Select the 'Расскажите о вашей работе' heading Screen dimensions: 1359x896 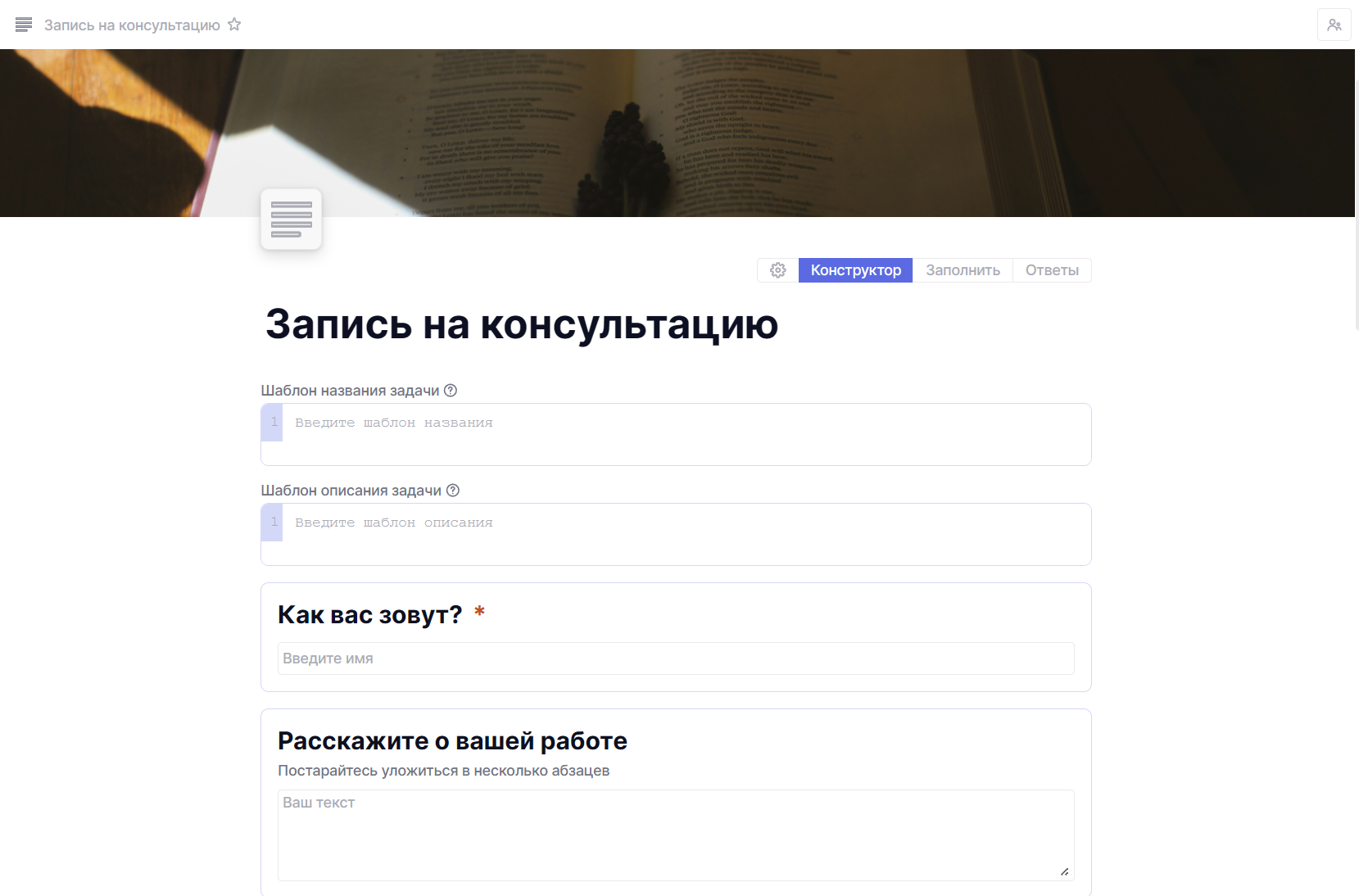452,740
